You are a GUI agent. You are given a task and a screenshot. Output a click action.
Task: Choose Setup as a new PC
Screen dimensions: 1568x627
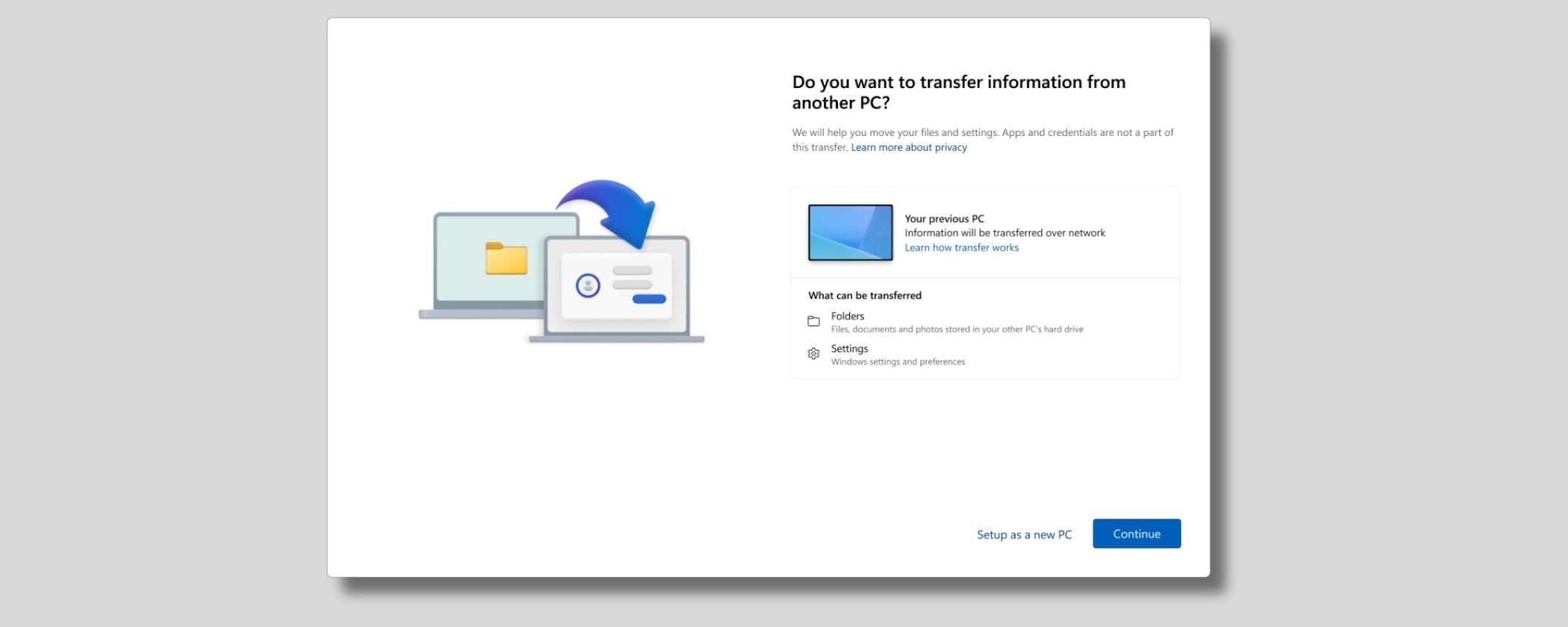click(x=1024, y=535)
